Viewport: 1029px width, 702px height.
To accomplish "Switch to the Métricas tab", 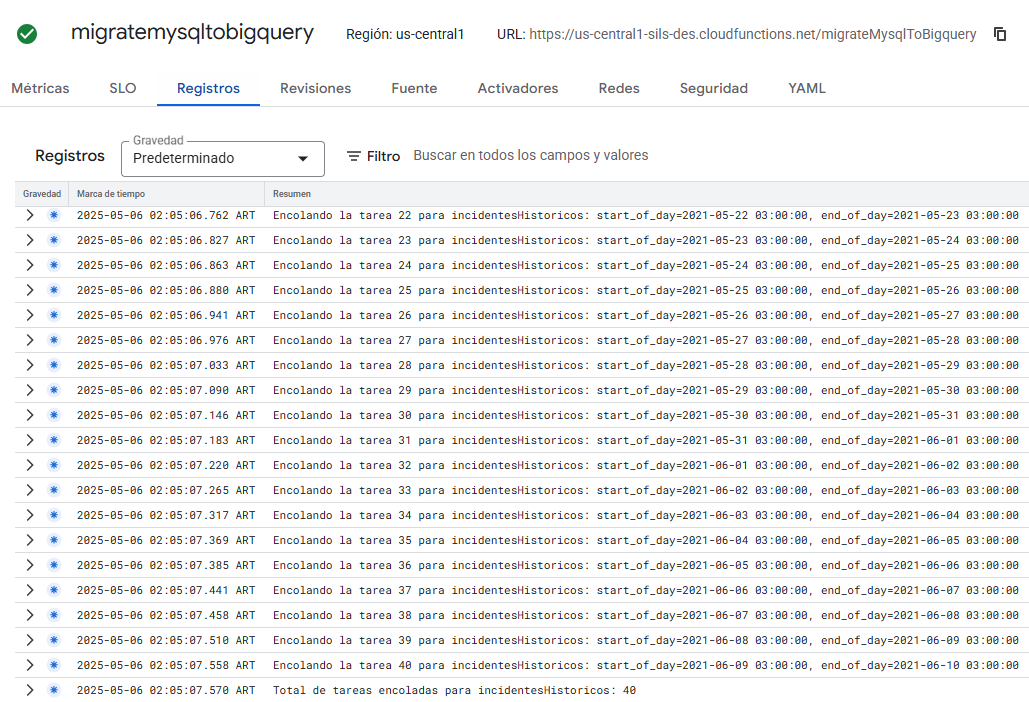I will [x=40, y=88].
